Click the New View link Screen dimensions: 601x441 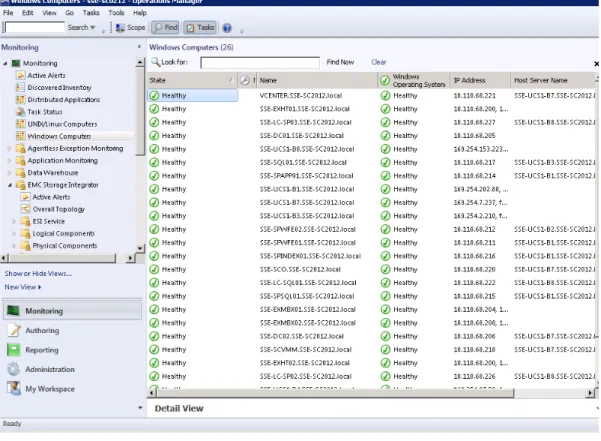coord(23,287)
